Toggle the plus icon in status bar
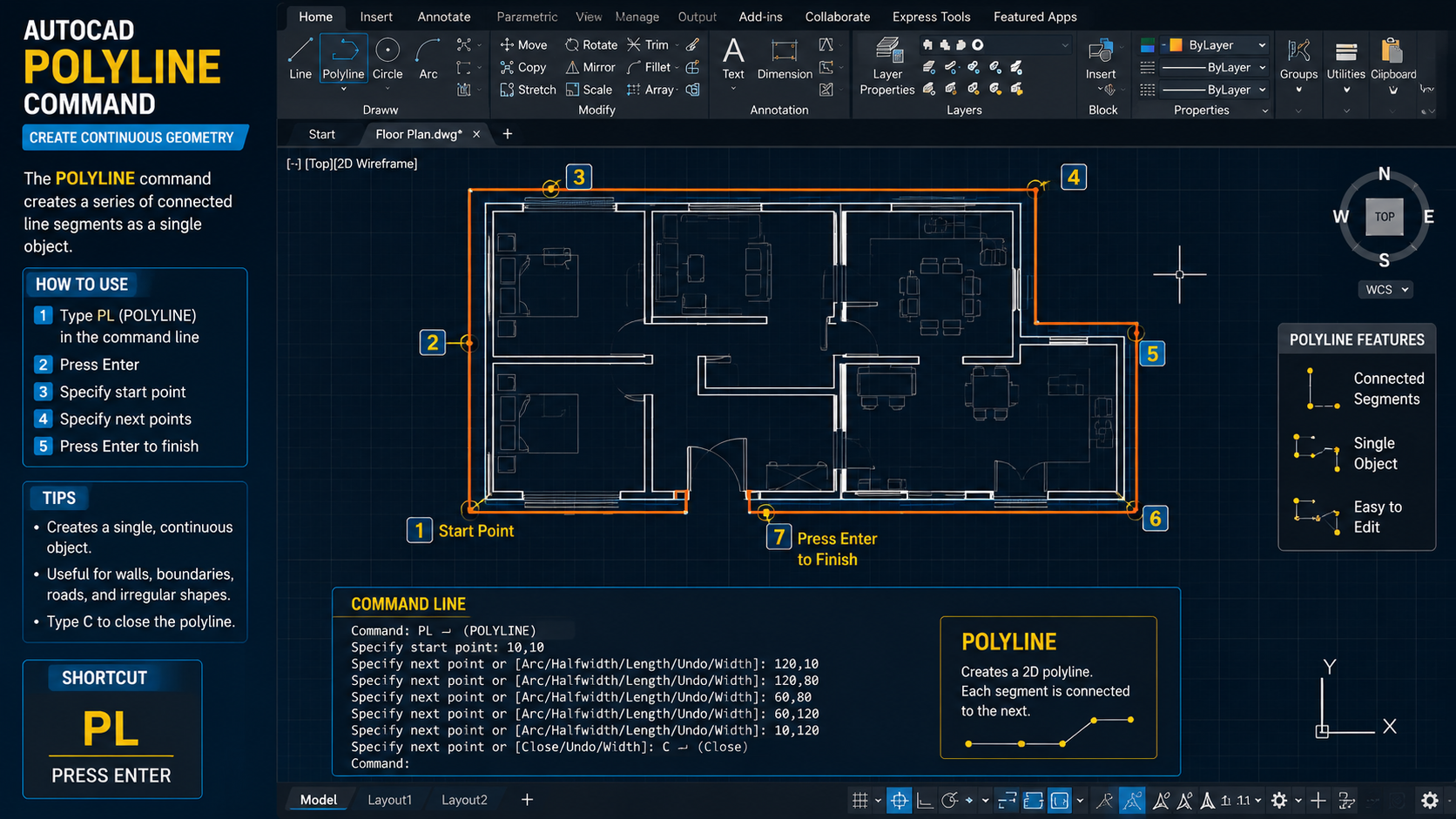Viewport: 1456px width, 819px height. pyautogui.click(x=1318, y=800)
